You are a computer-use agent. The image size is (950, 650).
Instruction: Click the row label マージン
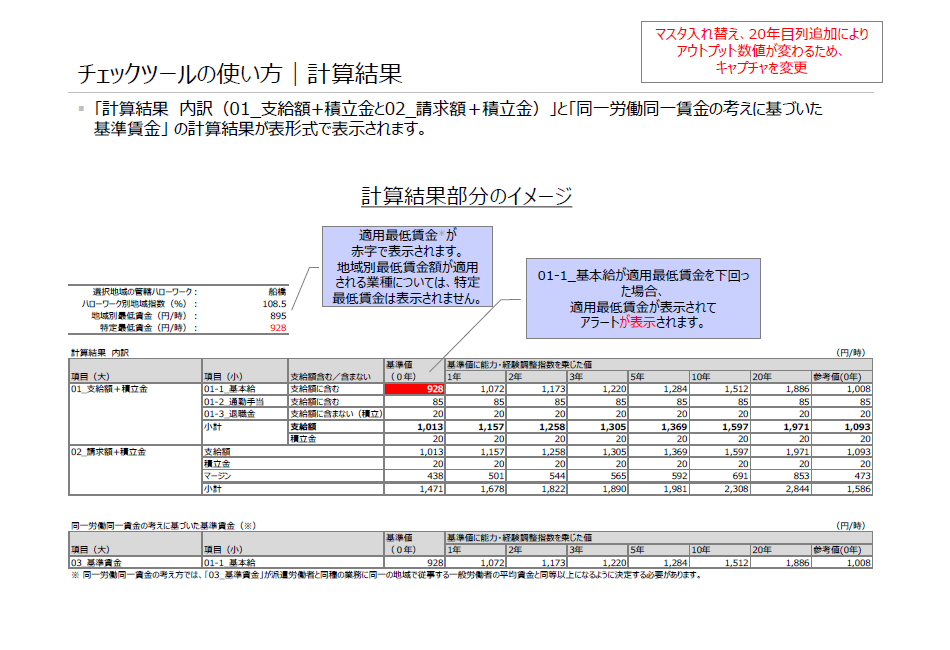point(218,476)
